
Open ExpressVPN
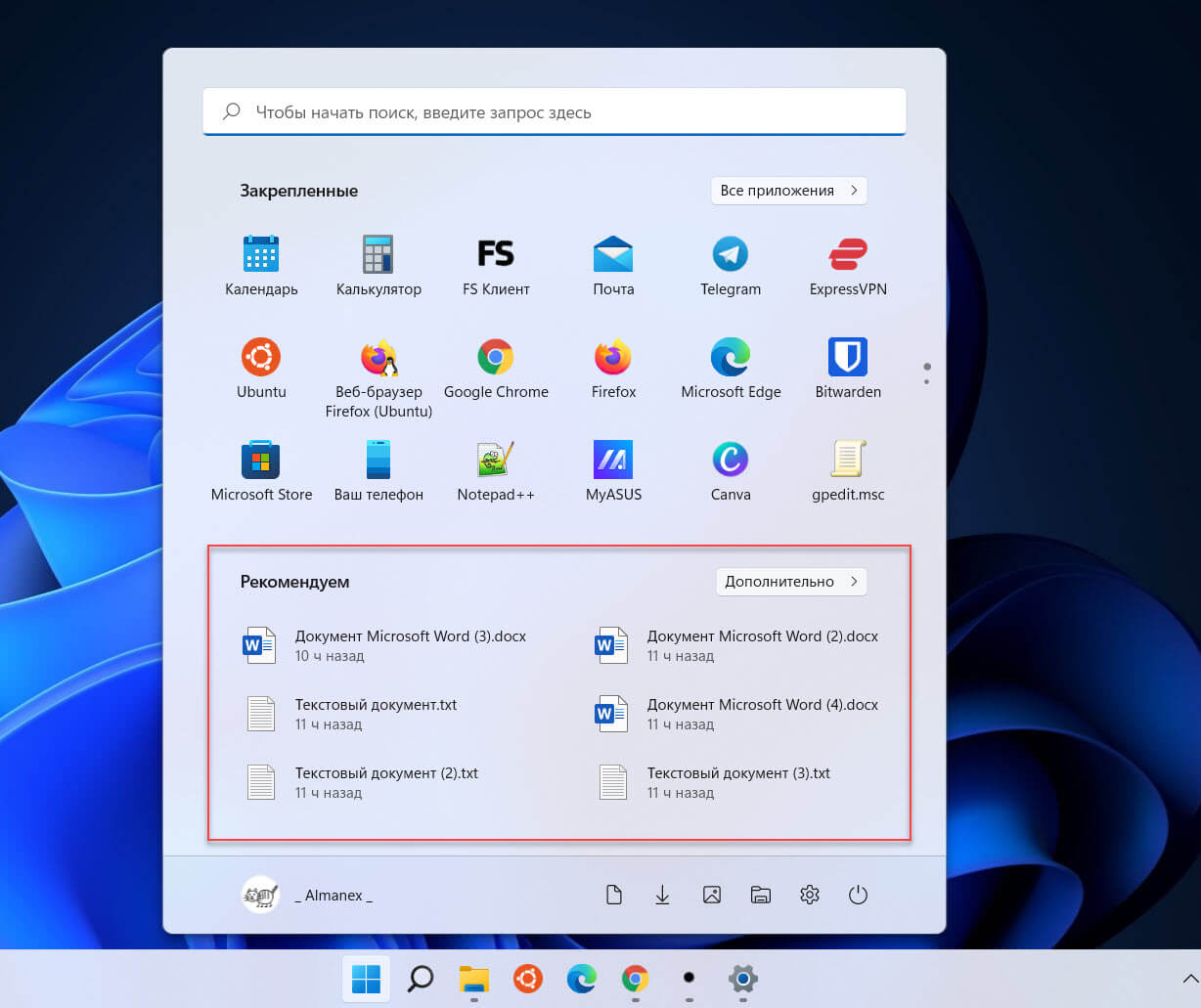(x=848, y=266)
